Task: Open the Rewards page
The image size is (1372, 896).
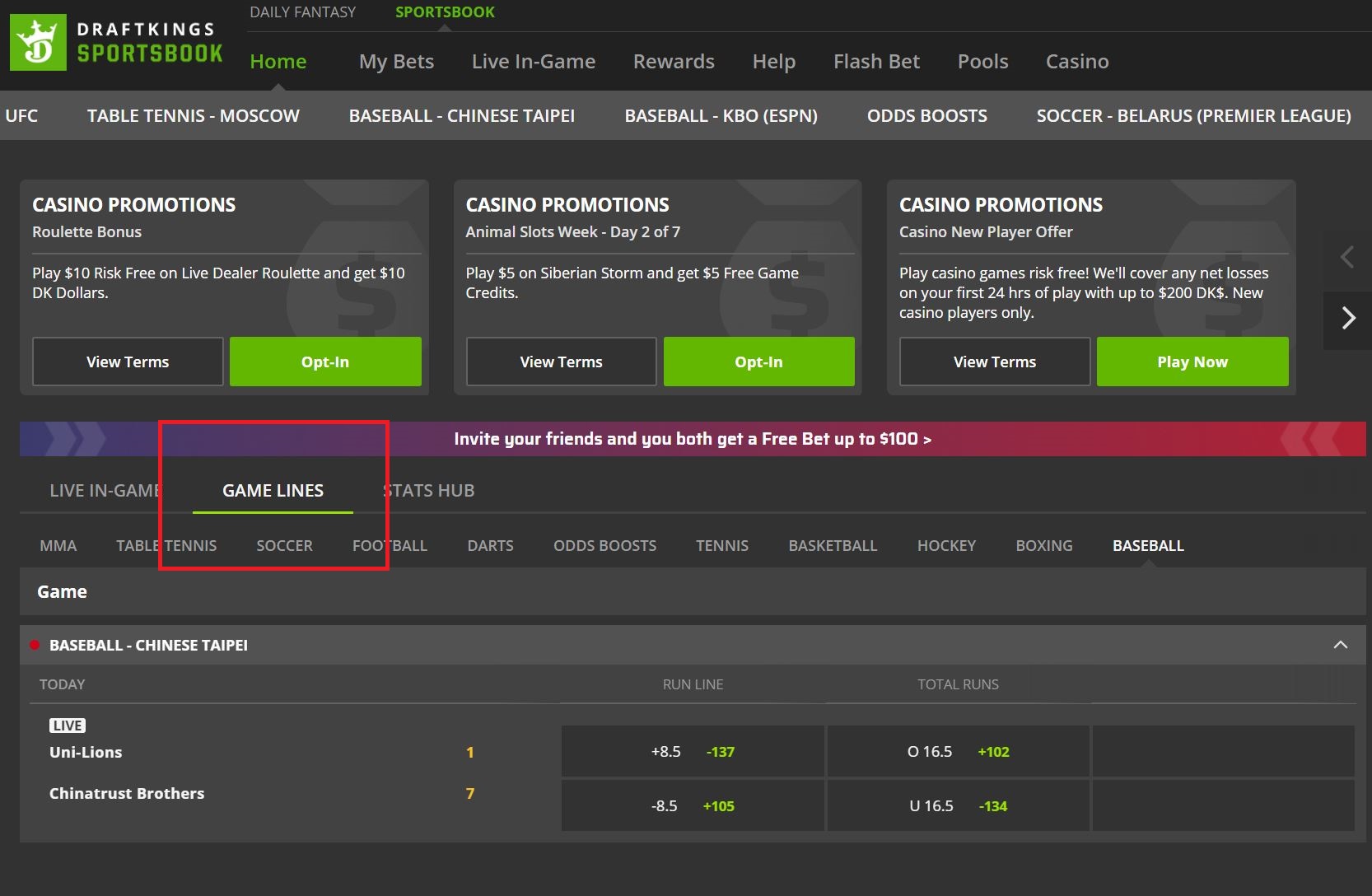Action: tap(674, 62)
